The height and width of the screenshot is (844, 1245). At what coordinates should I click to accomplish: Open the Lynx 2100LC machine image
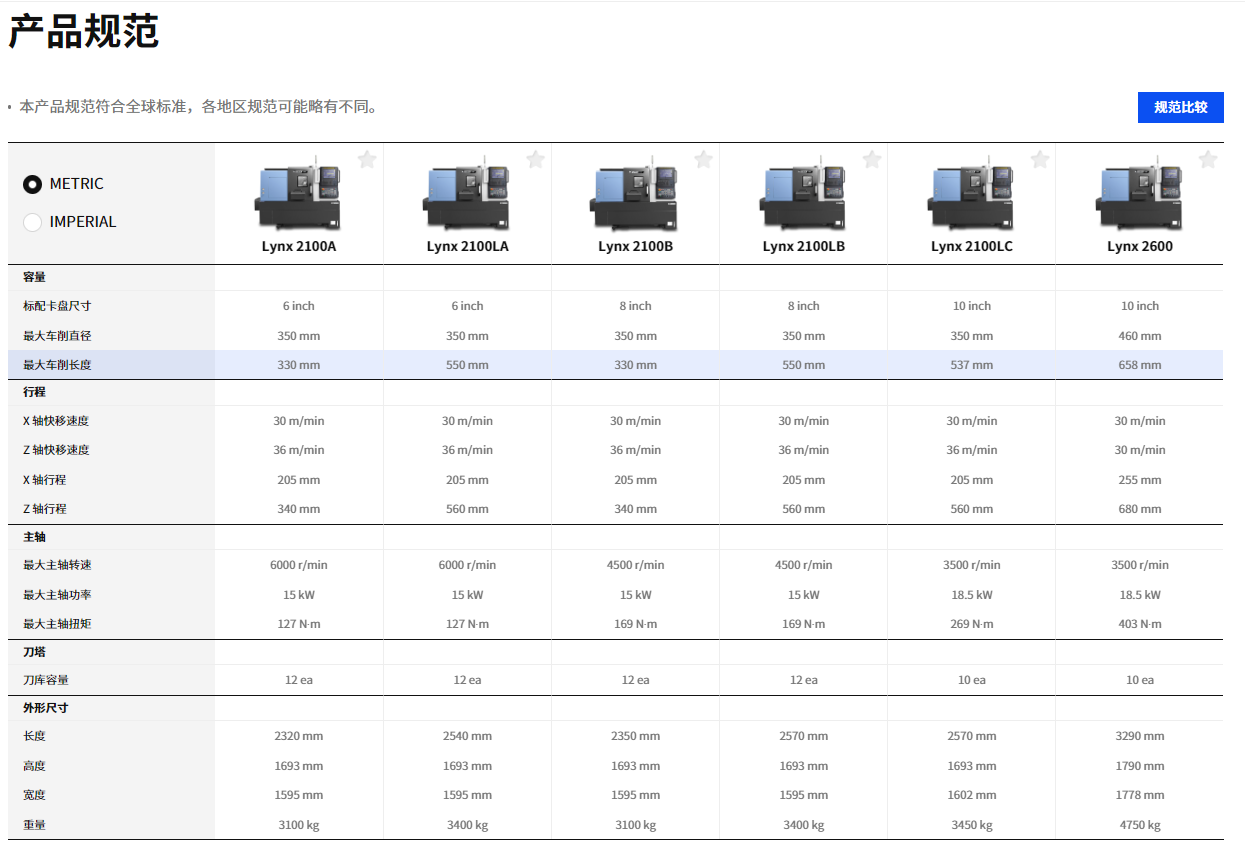tap(972, 193)
